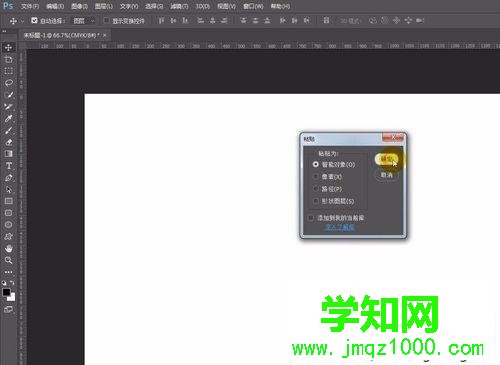Click Align left edges icon in options bar
The height and width of the screenshot is (365, 500).
pos(201,21)
